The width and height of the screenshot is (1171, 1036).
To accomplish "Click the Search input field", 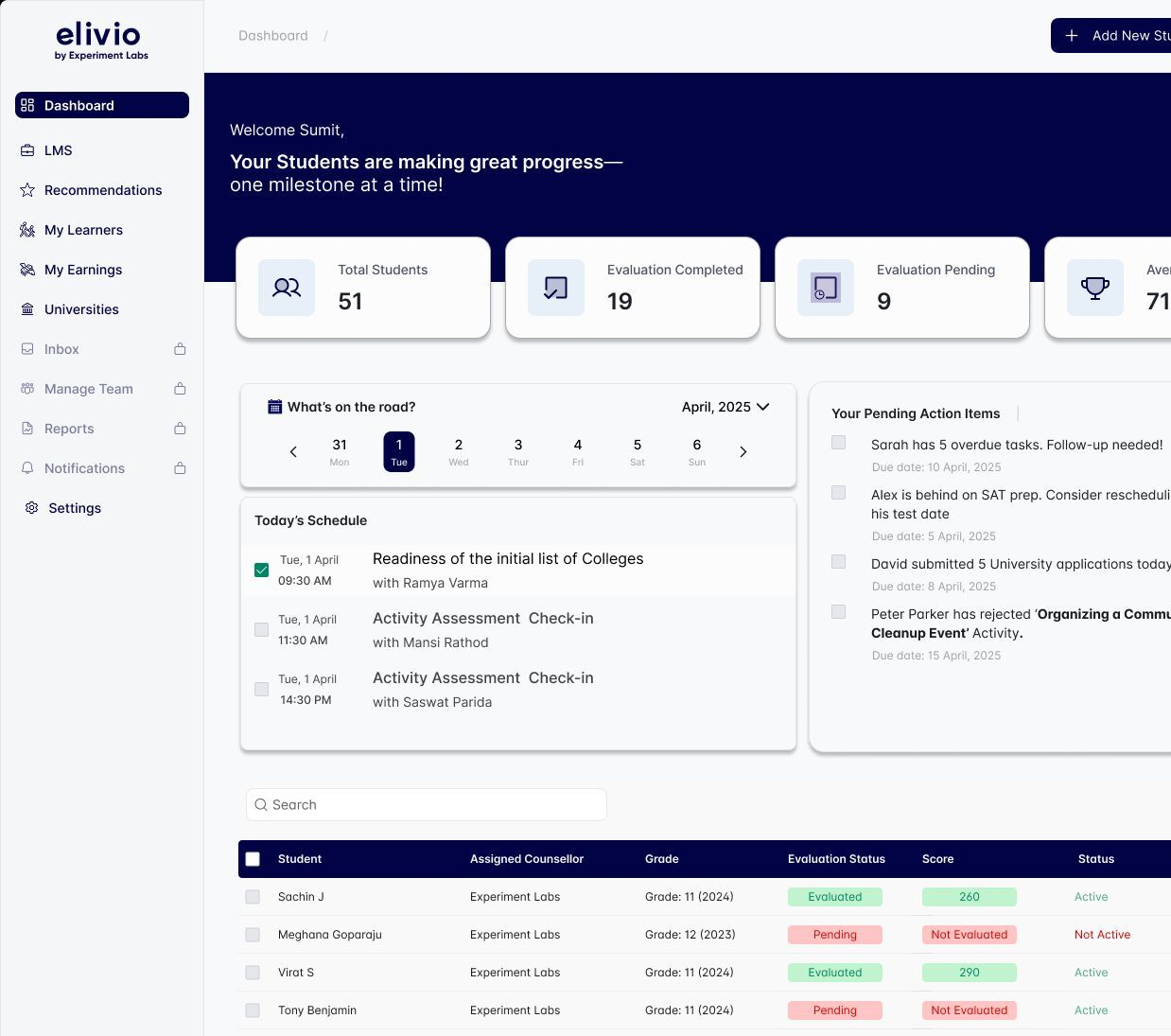I will [427, 805].
